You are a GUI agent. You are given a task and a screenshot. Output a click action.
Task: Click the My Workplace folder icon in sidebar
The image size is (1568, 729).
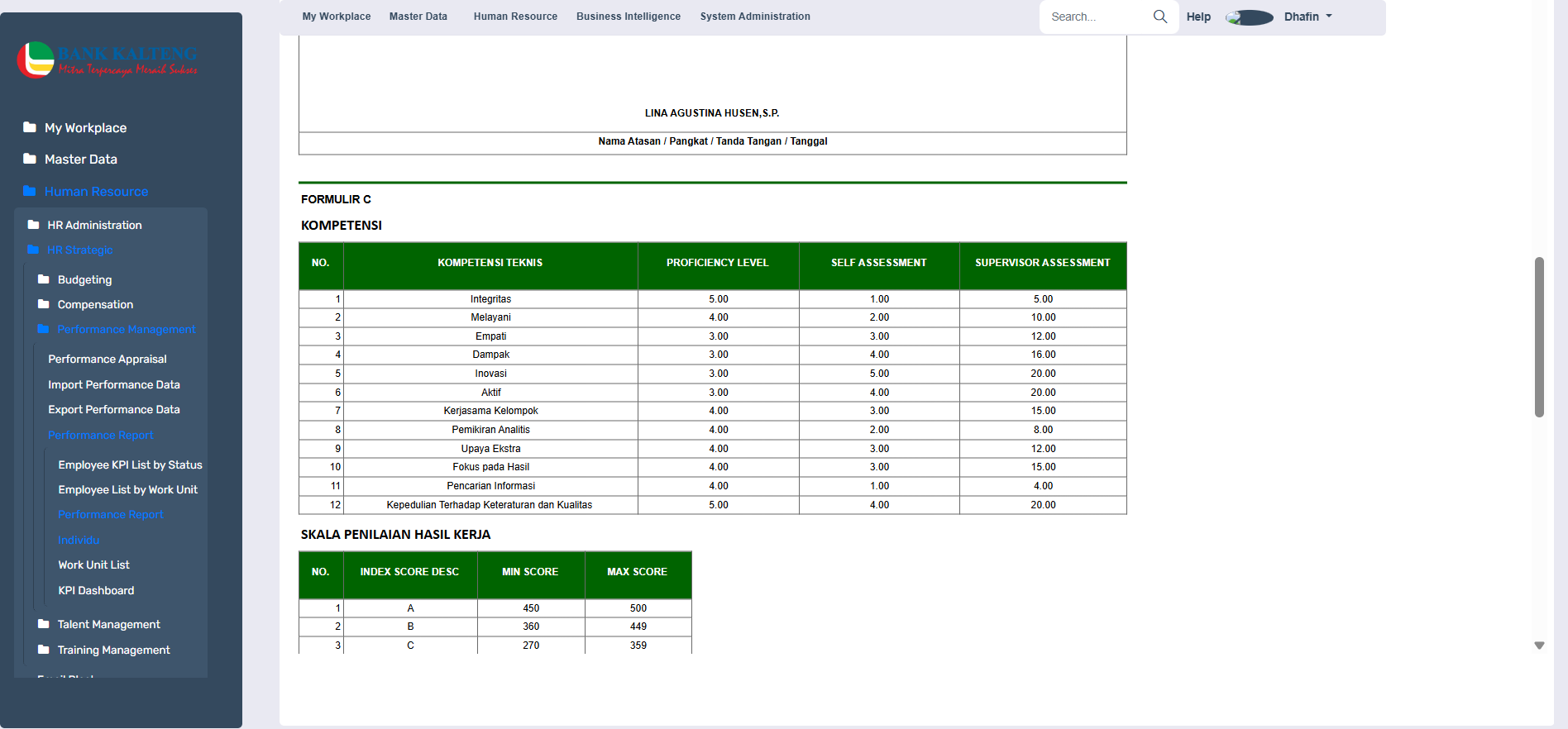tap(30, 127)
